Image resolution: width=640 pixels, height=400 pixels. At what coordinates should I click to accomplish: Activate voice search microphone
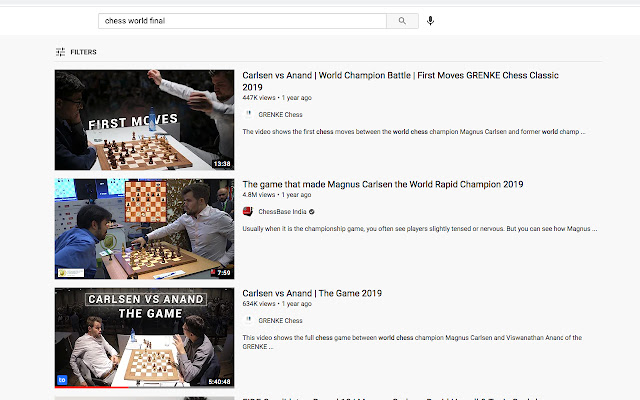[x=430, y=20]
